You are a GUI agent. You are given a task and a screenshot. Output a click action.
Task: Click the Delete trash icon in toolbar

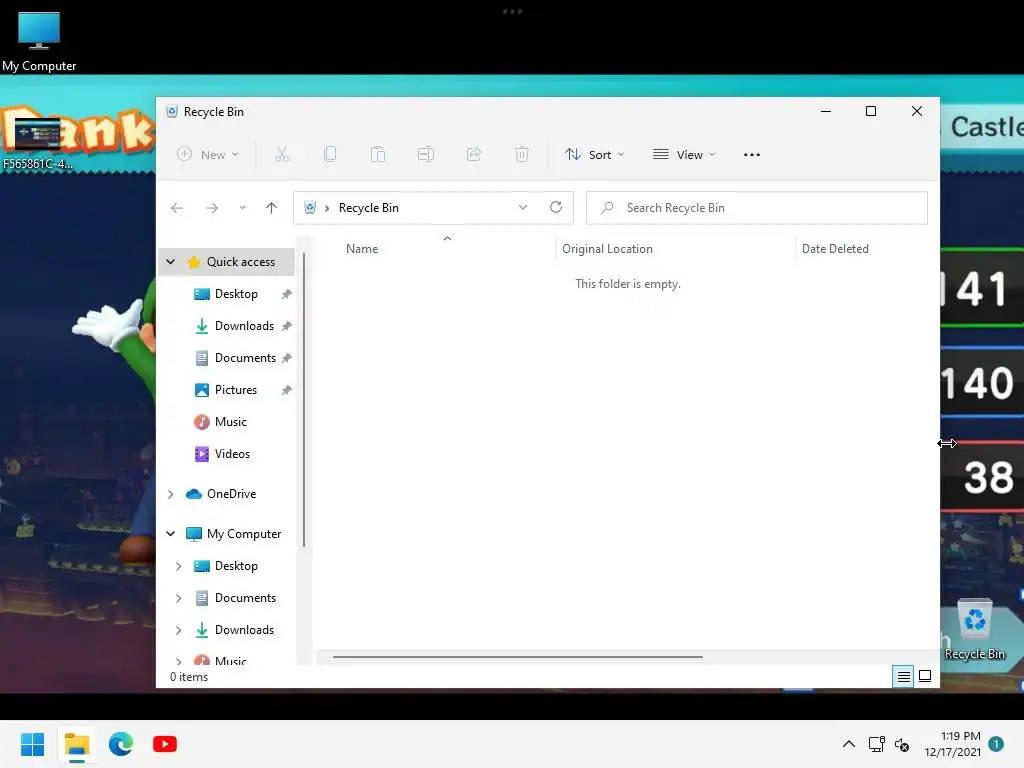(x=521, y=155)
